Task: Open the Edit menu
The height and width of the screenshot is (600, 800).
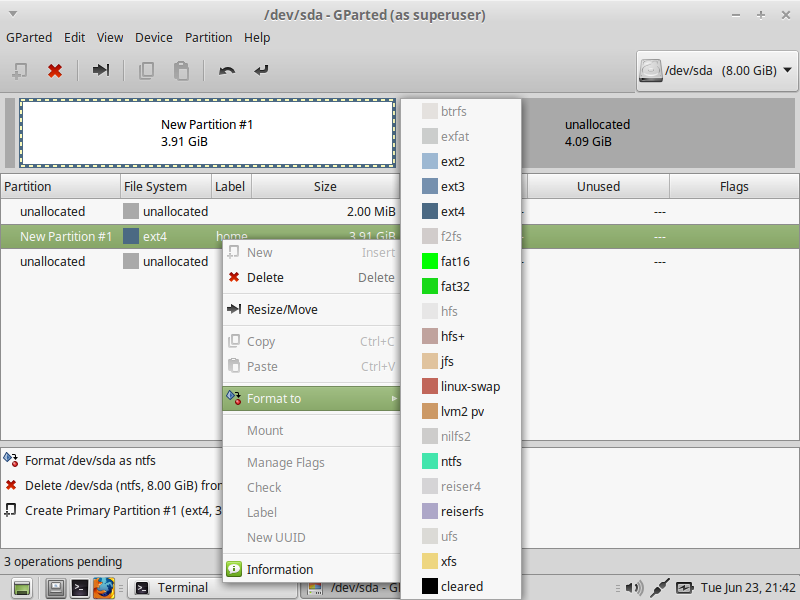Action: 74,38
